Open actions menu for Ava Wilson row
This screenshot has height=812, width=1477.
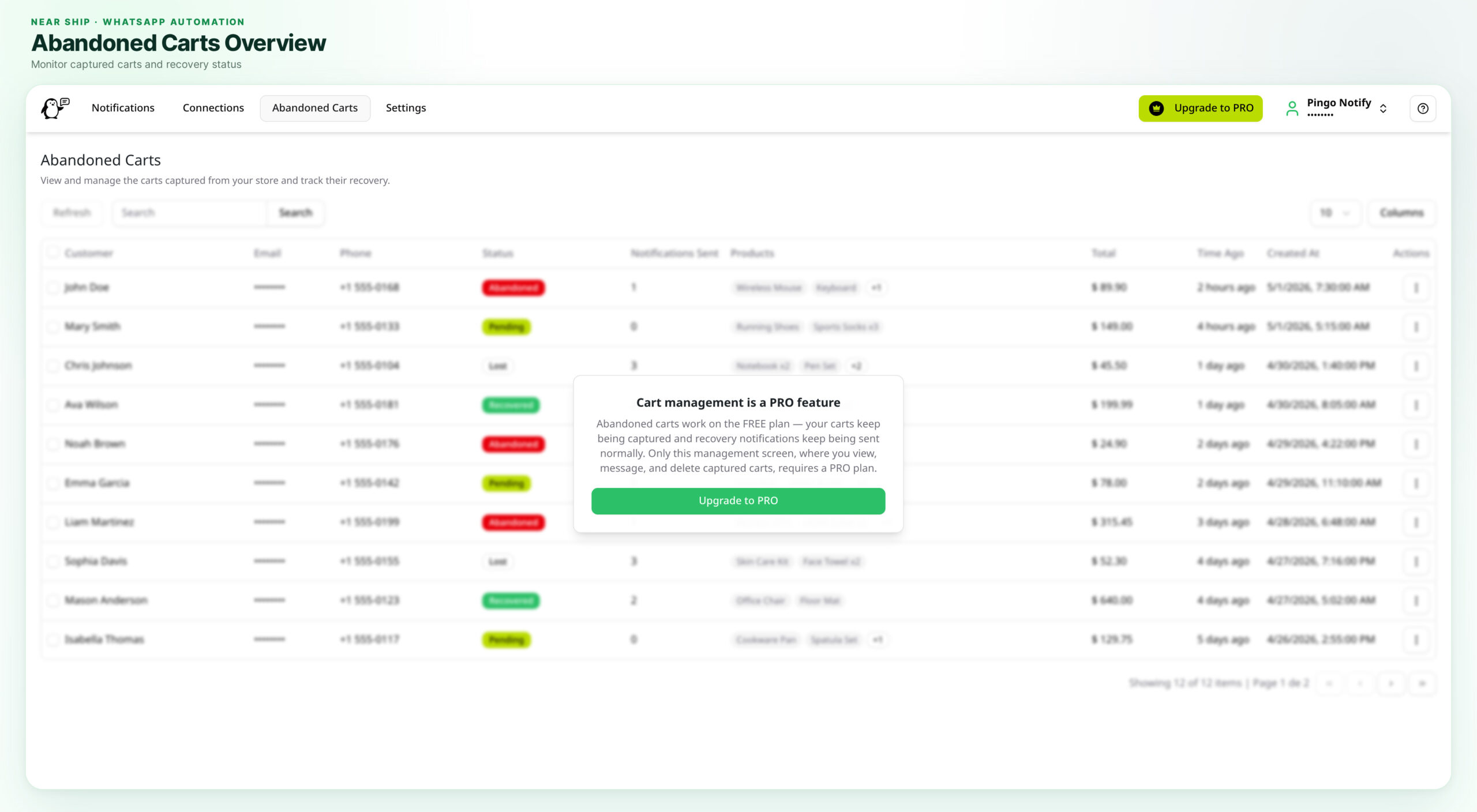[x=1416, y=405]
